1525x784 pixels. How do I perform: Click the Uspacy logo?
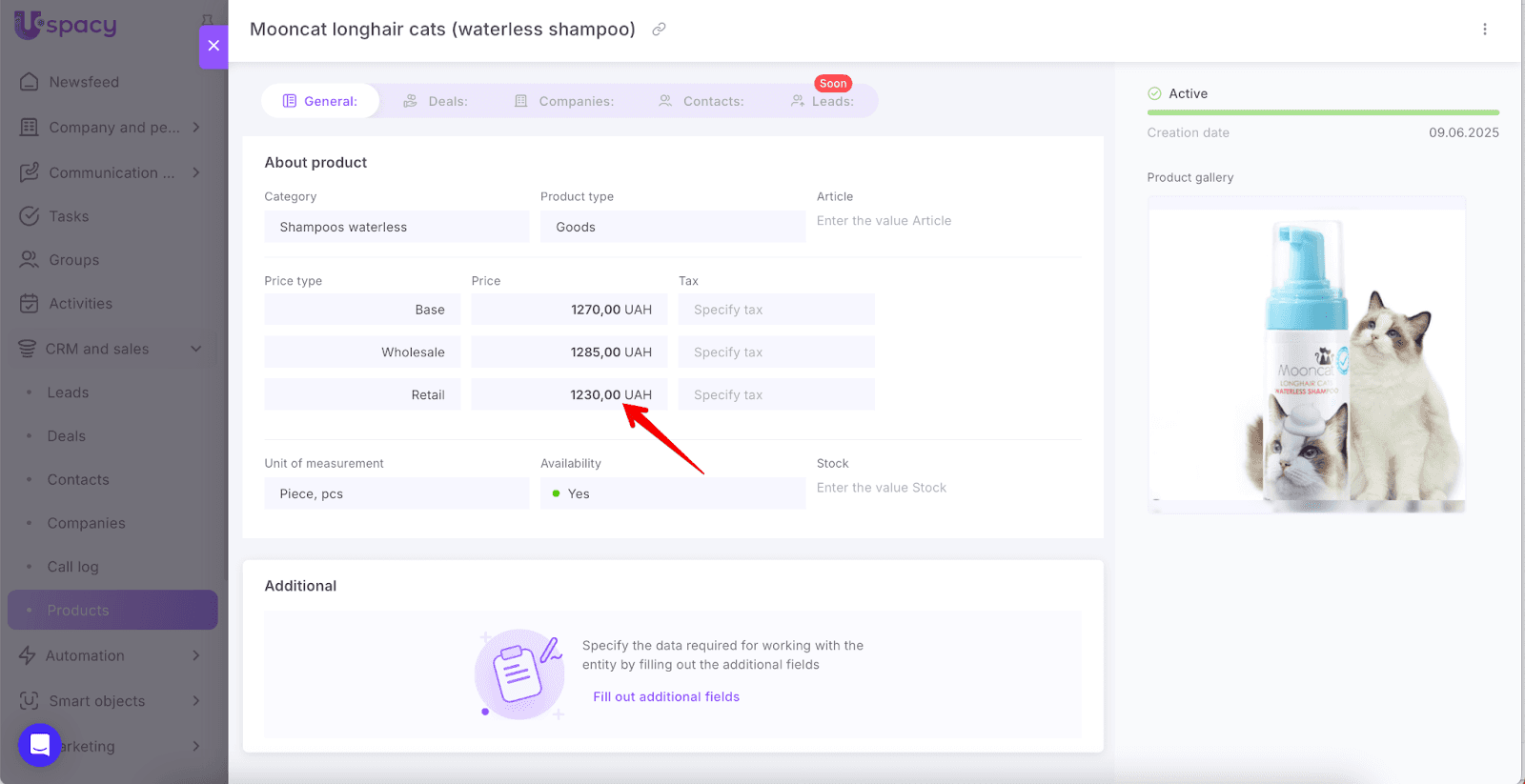66,25
